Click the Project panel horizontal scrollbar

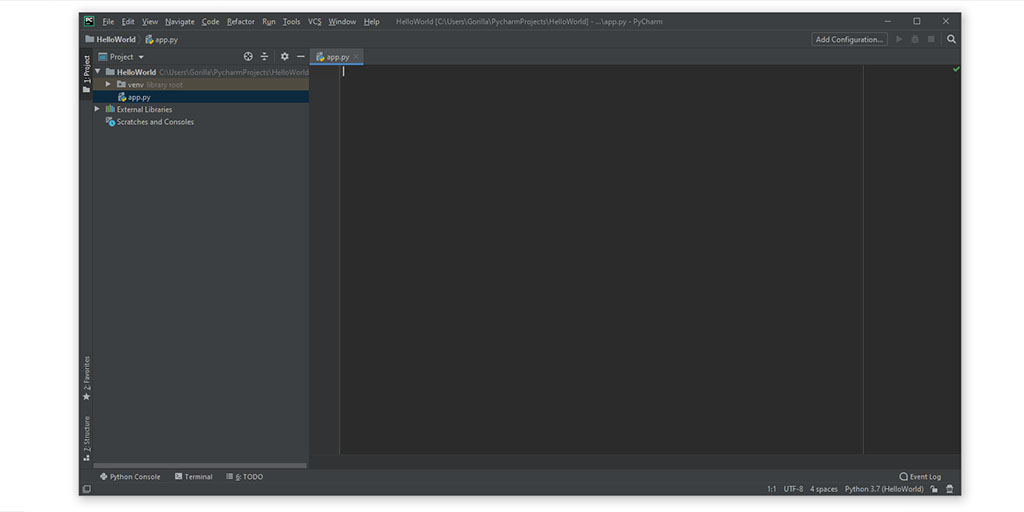click(200, 466)
